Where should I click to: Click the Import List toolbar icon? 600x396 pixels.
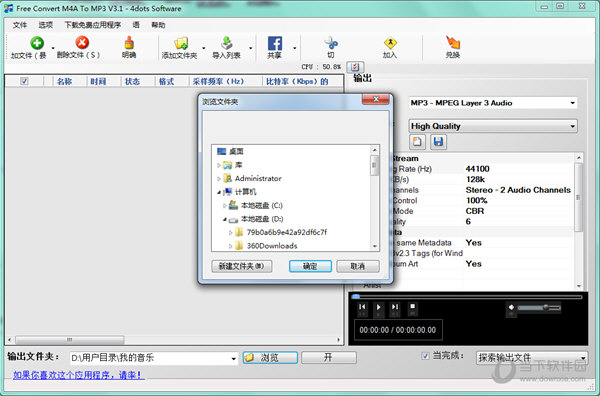[x=227, y=43]
